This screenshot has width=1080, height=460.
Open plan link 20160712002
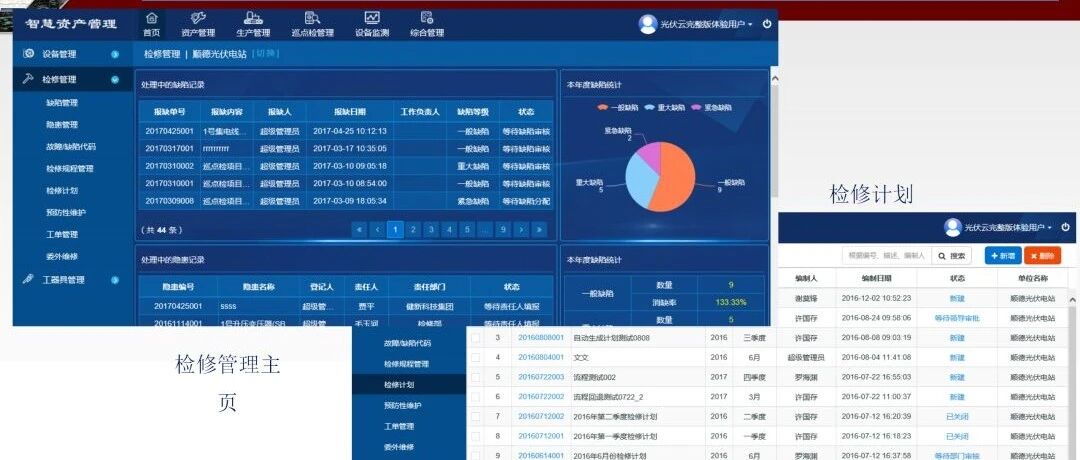click(541, 417)
